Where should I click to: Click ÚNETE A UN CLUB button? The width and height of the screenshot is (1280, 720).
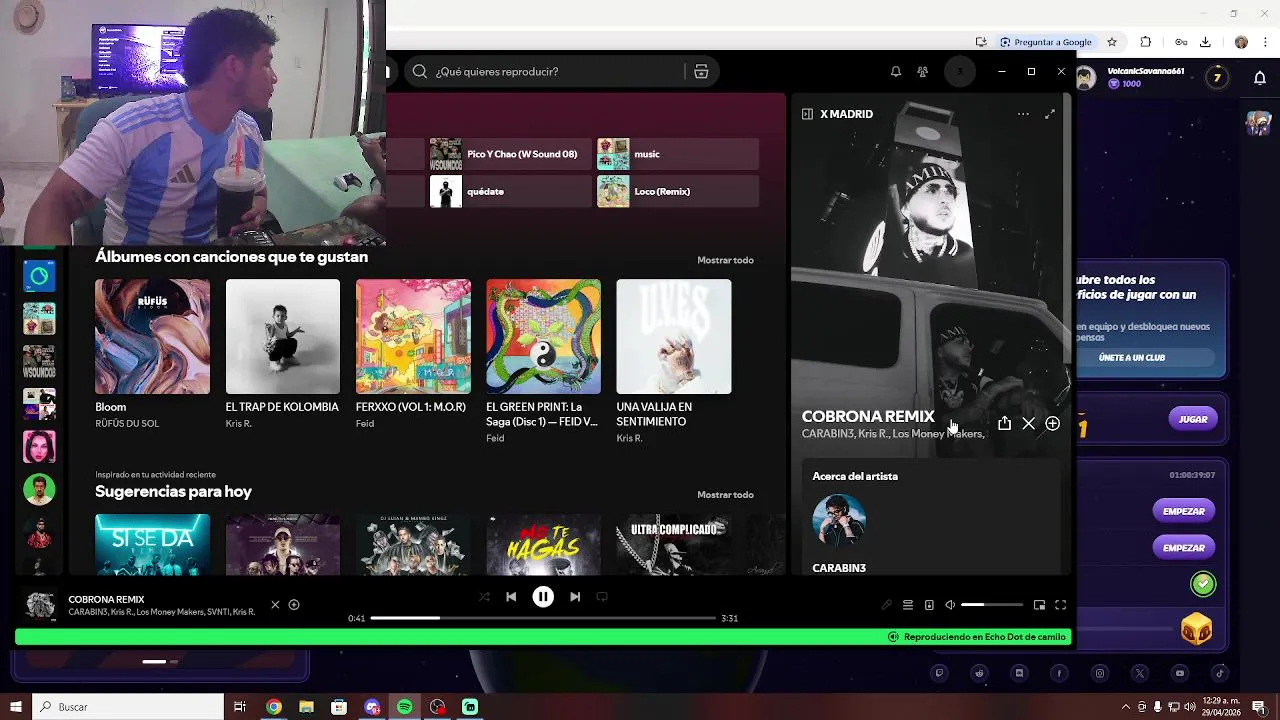[x=1132, y=357]
